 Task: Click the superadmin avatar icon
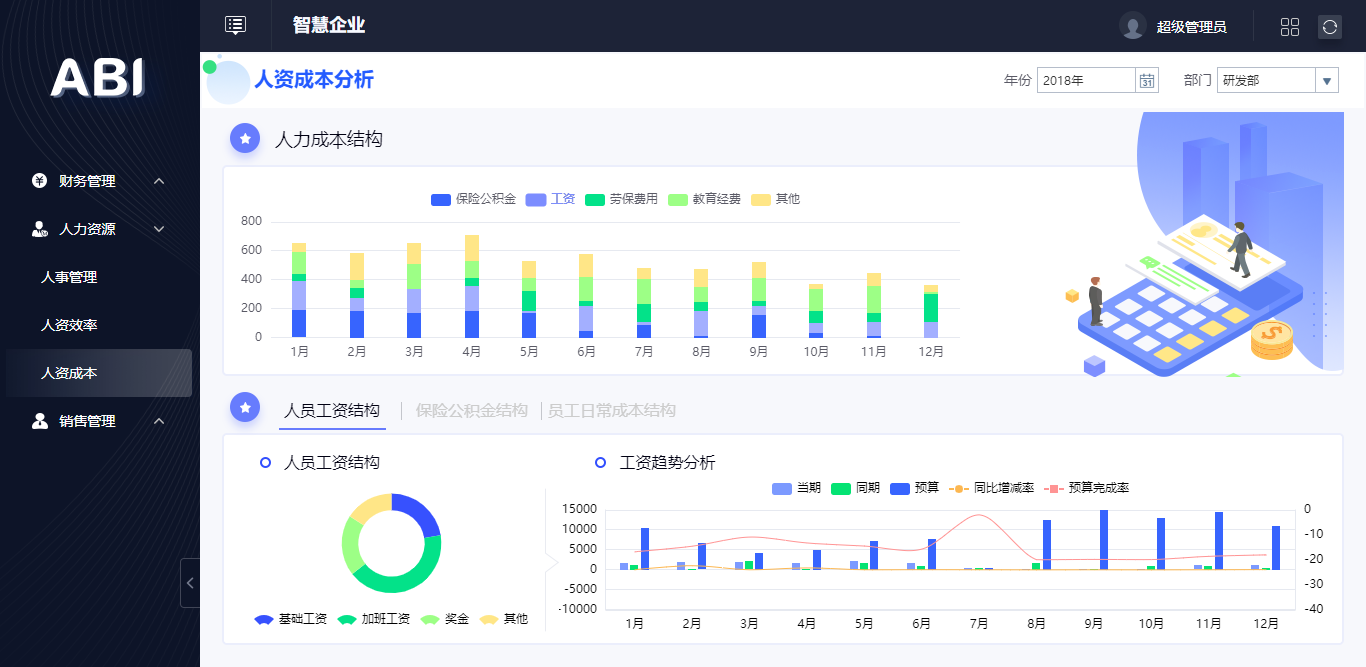coord(1131,26)
